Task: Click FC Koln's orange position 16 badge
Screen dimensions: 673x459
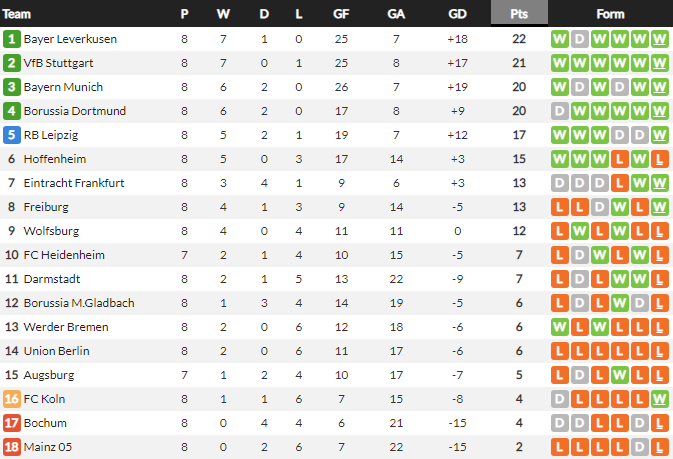Action: 12,399
